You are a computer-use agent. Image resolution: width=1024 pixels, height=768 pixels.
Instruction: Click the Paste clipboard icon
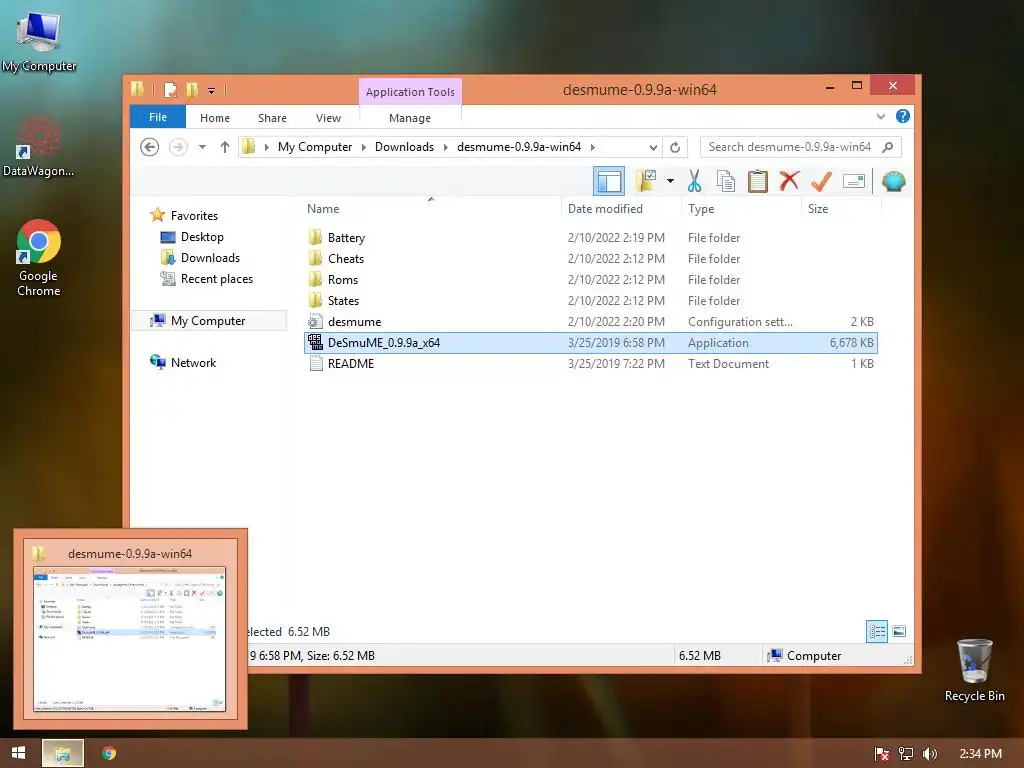click(x=758, y=181)
